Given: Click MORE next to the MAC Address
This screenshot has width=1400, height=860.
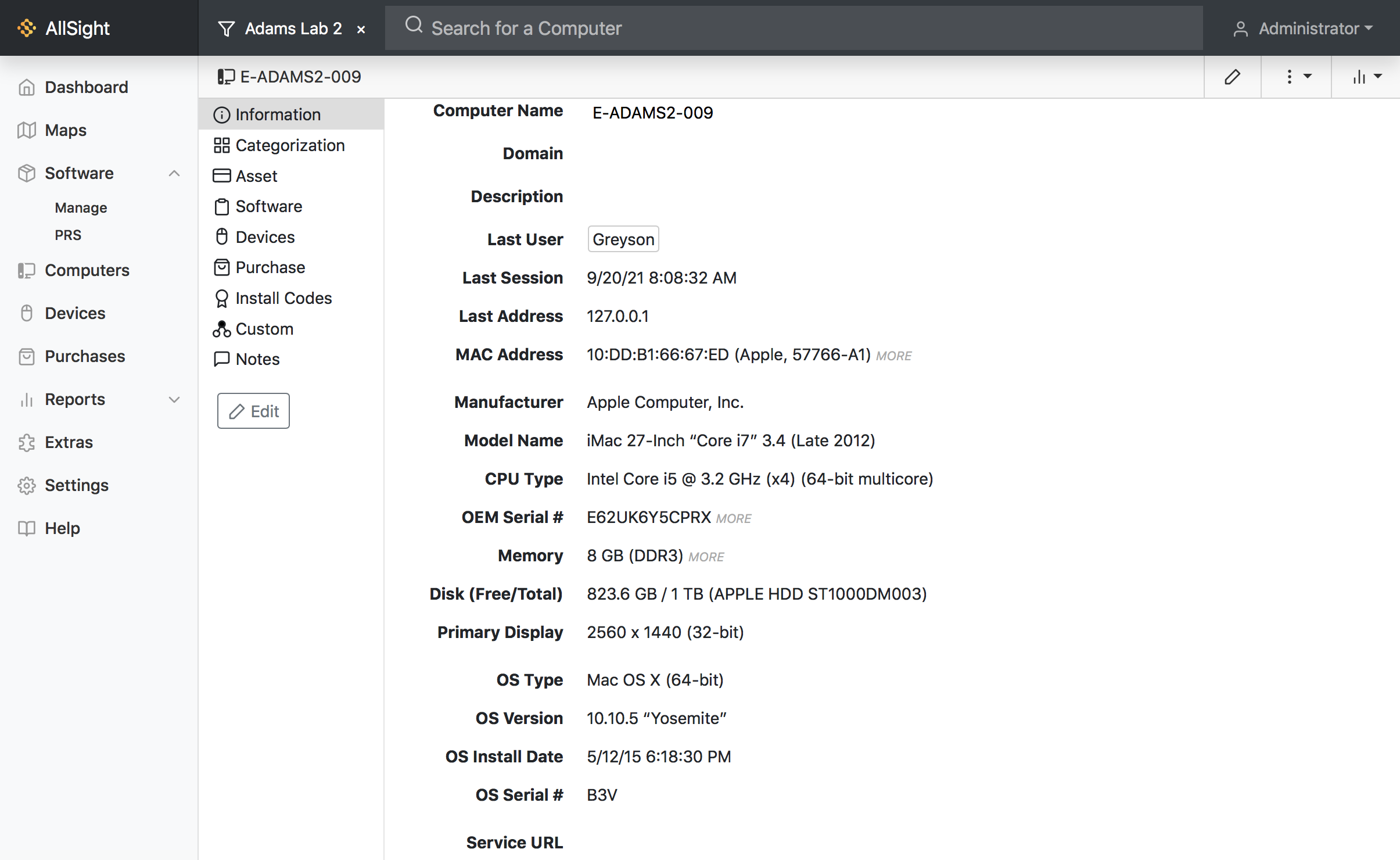Looking at the screenshot, I should 893,355.
